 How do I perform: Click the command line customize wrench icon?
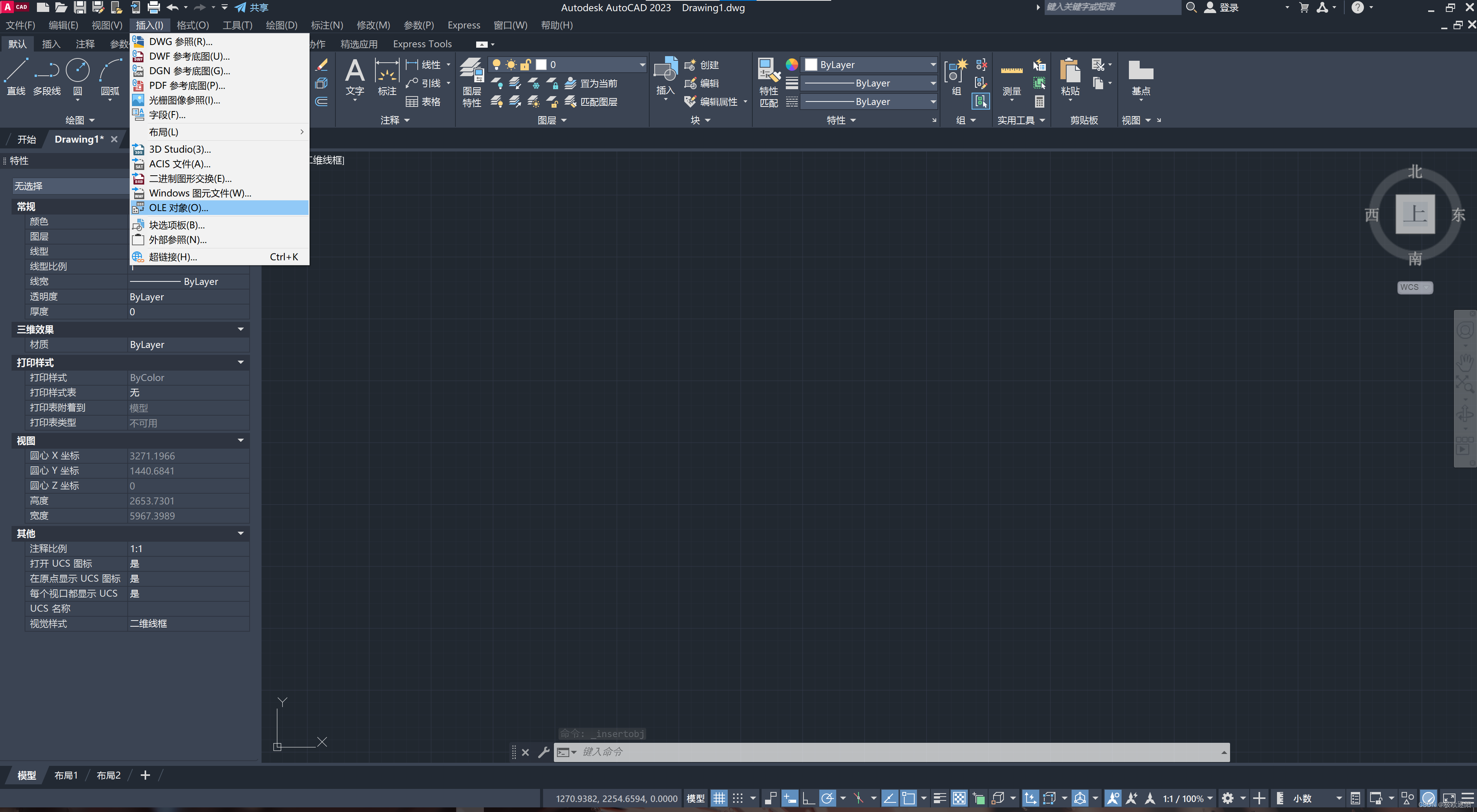point(543,752)
